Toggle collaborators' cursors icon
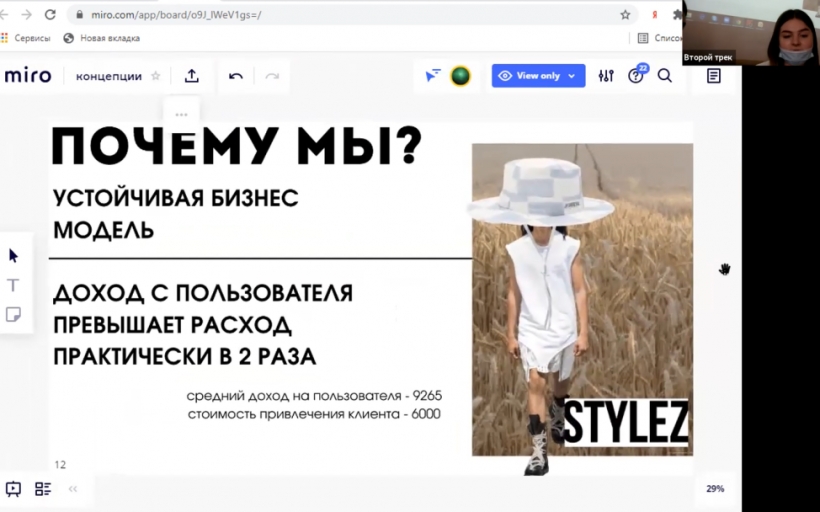Screen dimensions: 820x512 pyautogui.click(x=432, y=76)
